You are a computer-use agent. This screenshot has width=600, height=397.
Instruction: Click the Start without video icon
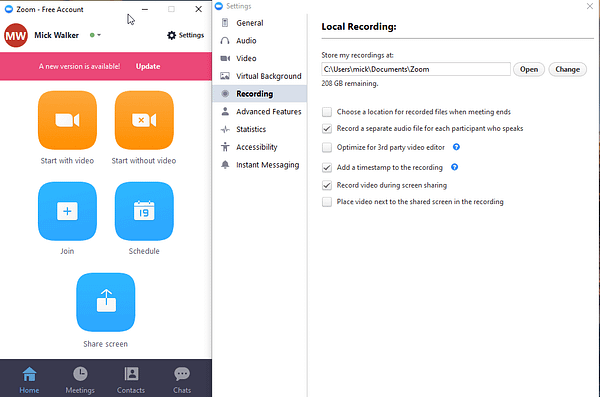pyautogui.click(x=144, y=120)
